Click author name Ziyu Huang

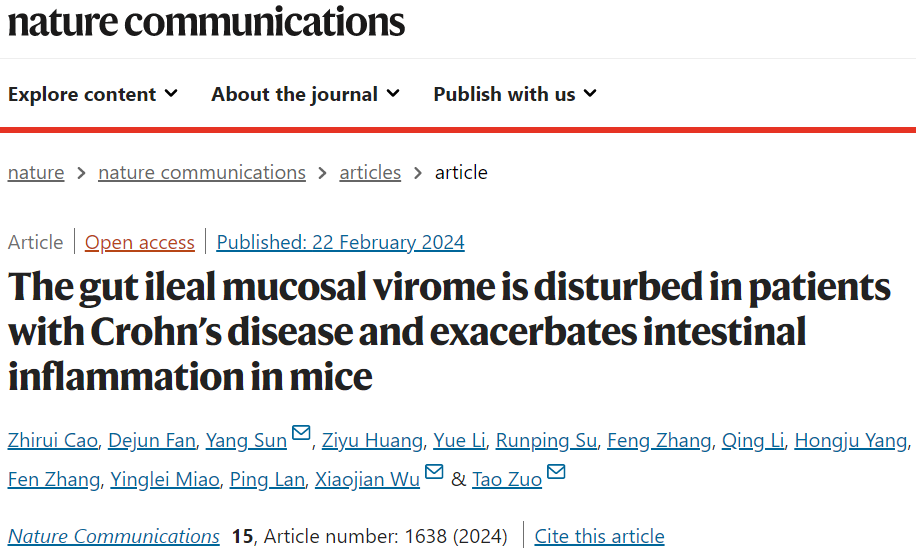(372, 440)
